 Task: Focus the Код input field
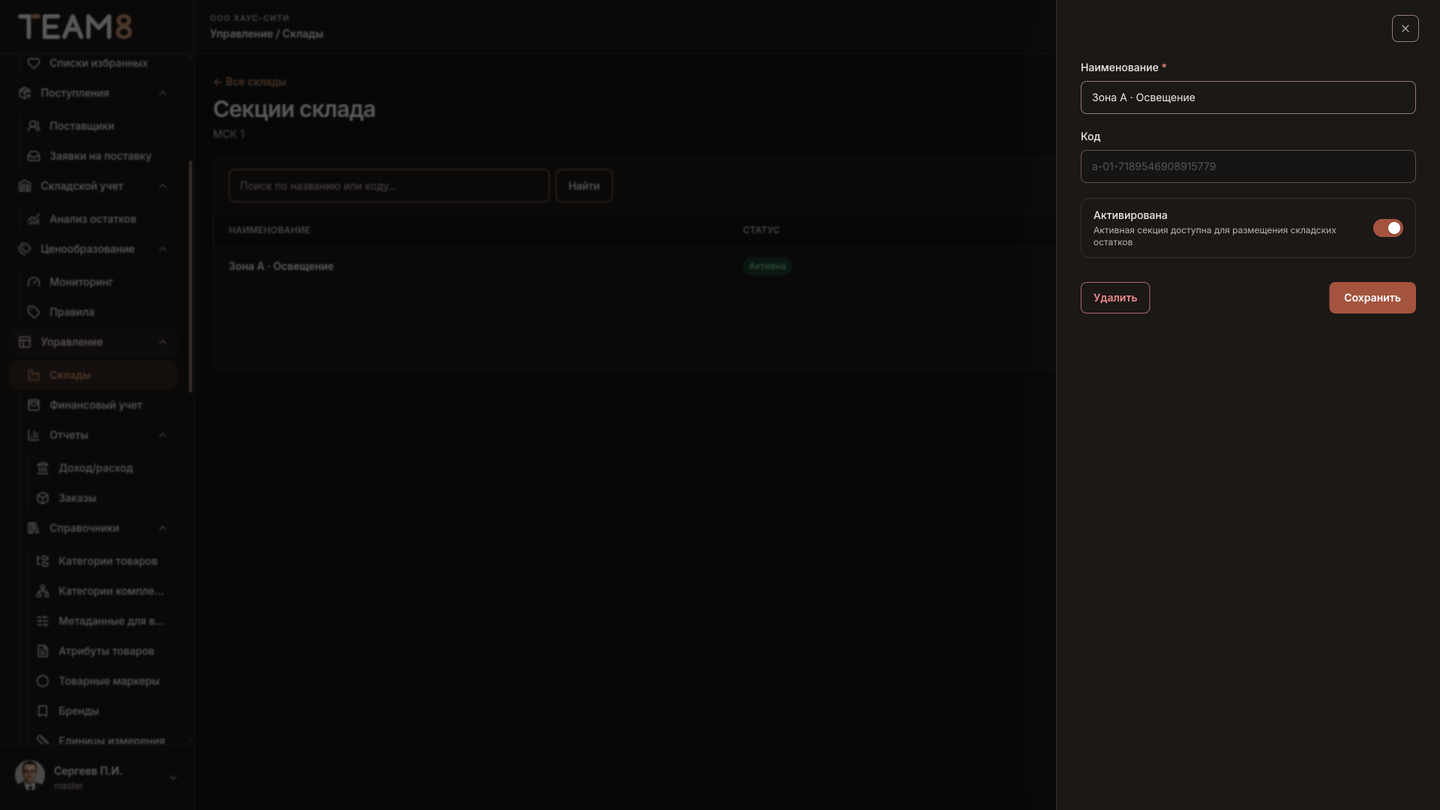[x=1248, y=166]
